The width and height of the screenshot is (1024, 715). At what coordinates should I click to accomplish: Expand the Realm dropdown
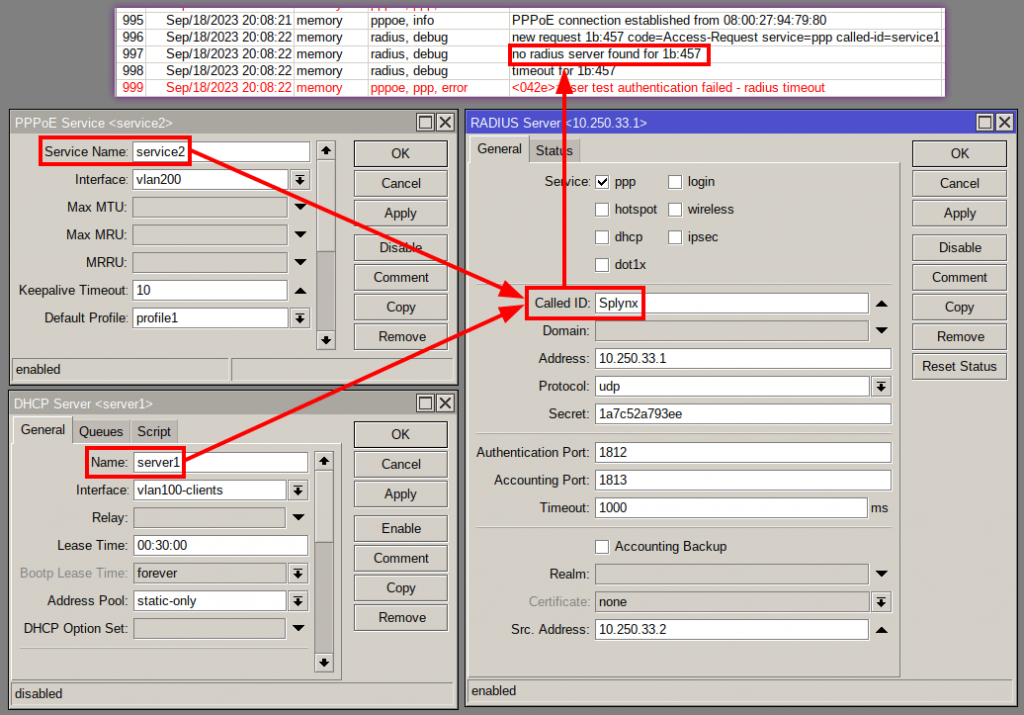[883, 573]
